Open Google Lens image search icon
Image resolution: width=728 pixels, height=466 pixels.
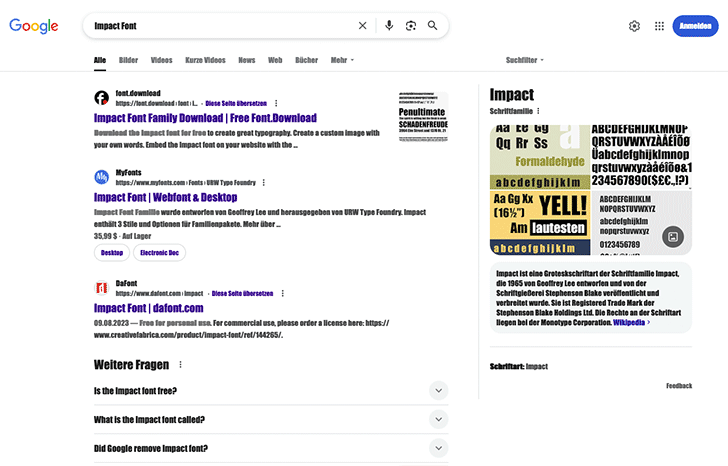point(411,26)
